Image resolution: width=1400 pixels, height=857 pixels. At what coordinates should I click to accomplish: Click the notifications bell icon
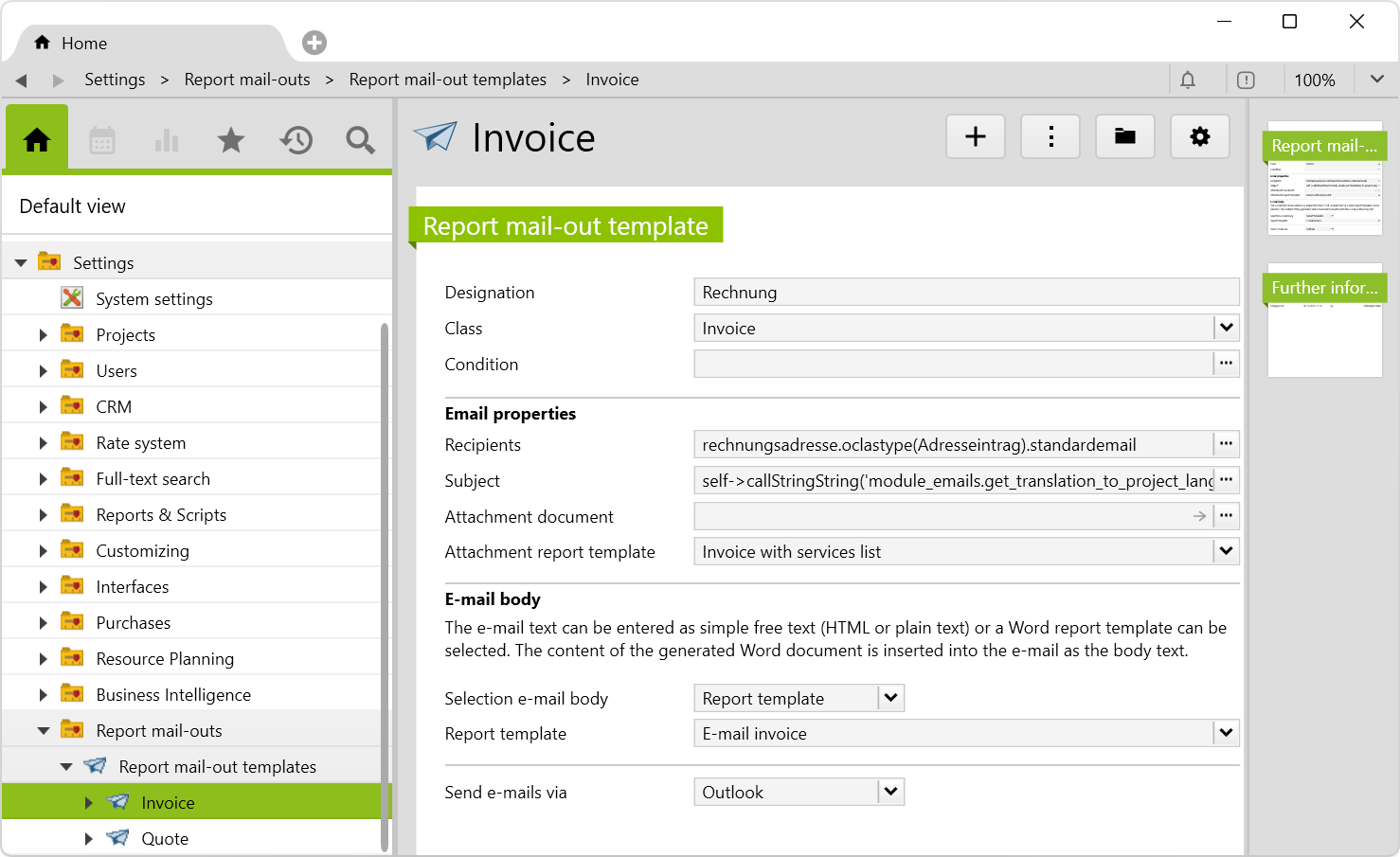tap(1188, 80)
